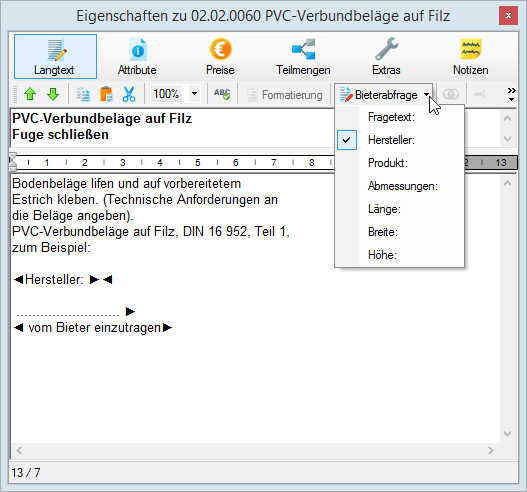Click the 'Fuge schließen' title line
Image resolution: width=527 pixels, height=492 pixels.
60,135
